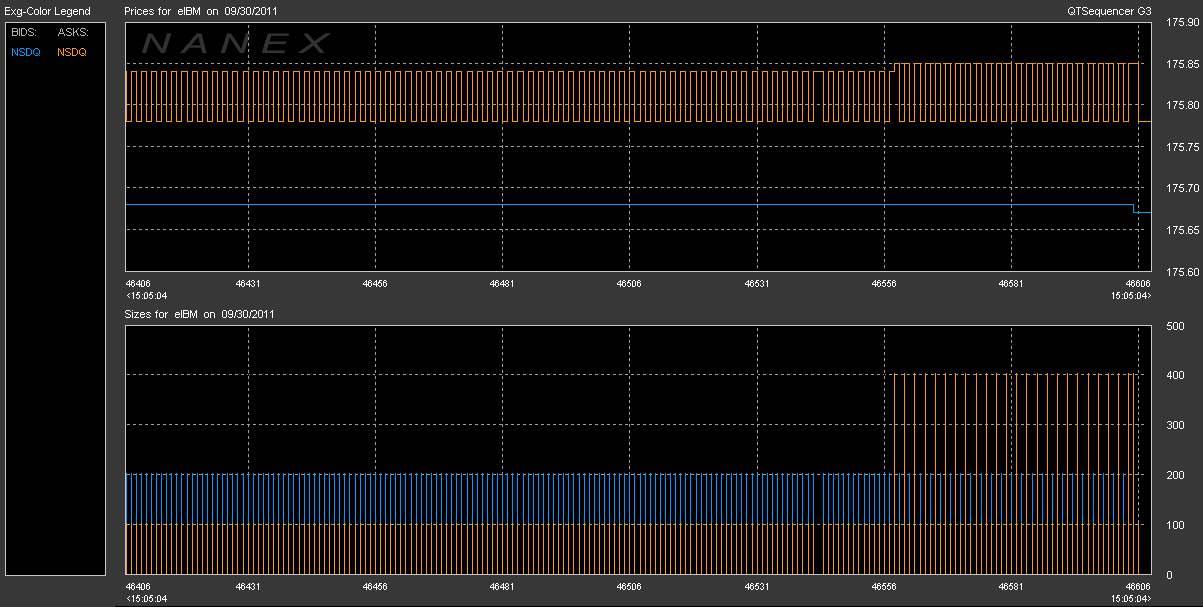Click sequence tick 46506 under Sizes chart
Screen dimensions: 1203x607
(629, 587)
